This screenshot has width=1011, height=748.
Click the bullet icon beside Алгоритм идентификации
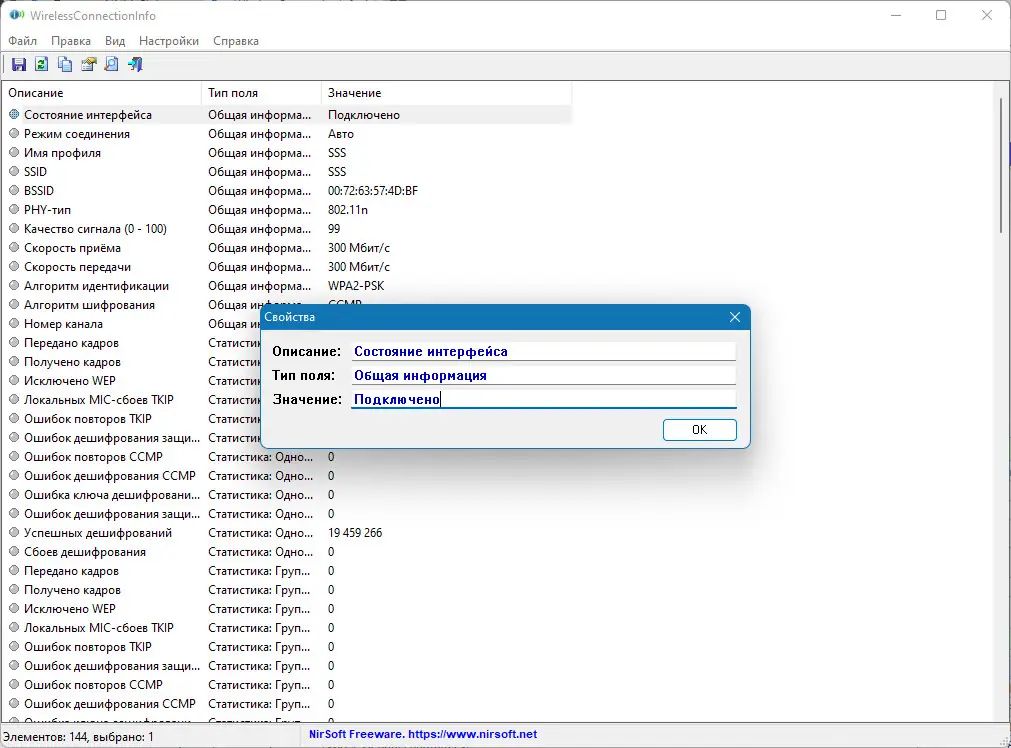pyautogui.click(x=14, y=286)
